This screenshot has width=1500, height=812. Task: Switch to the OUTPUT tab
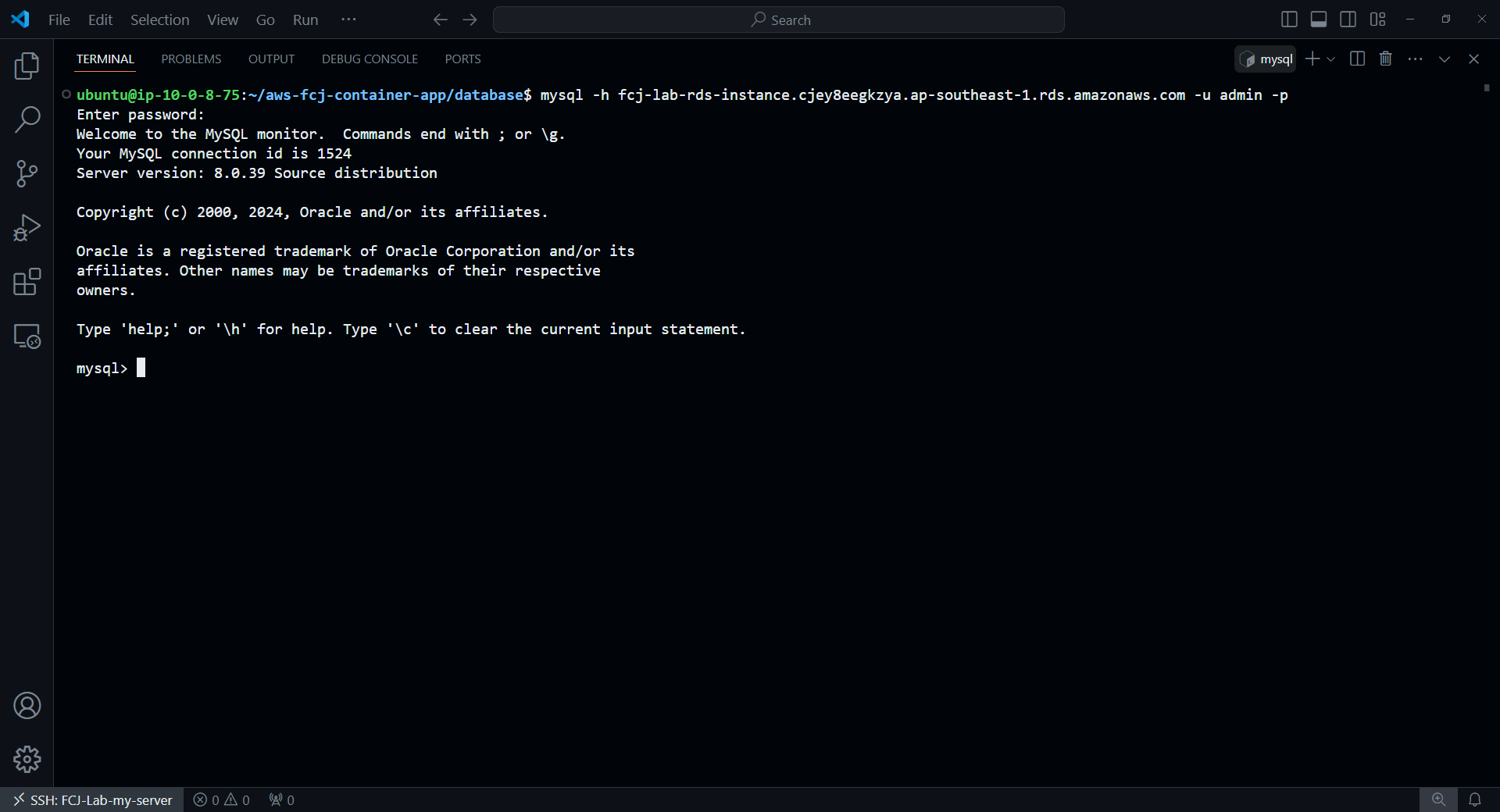pos(271,59)
